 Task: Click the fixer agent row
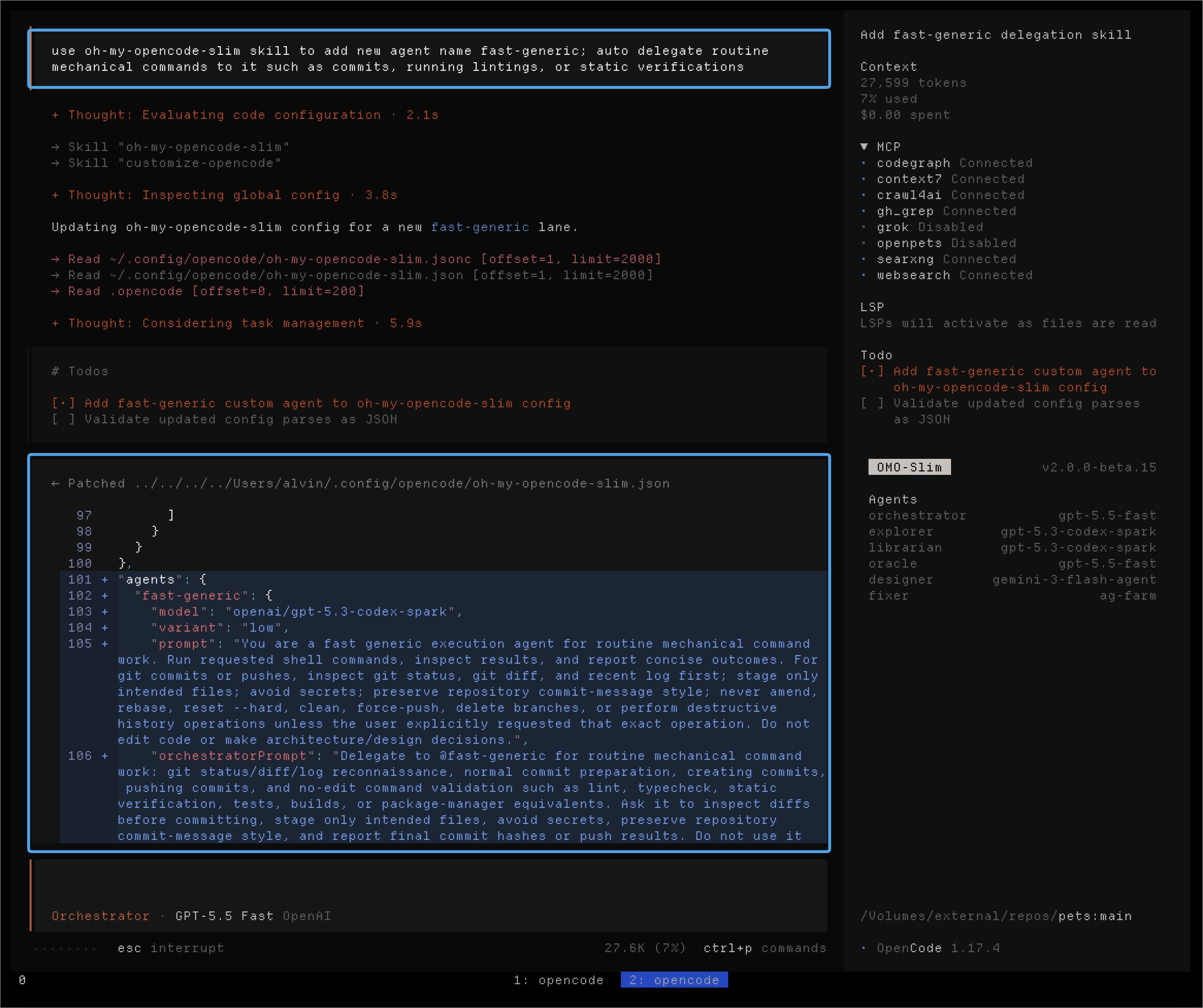[x=1012, y=596]
